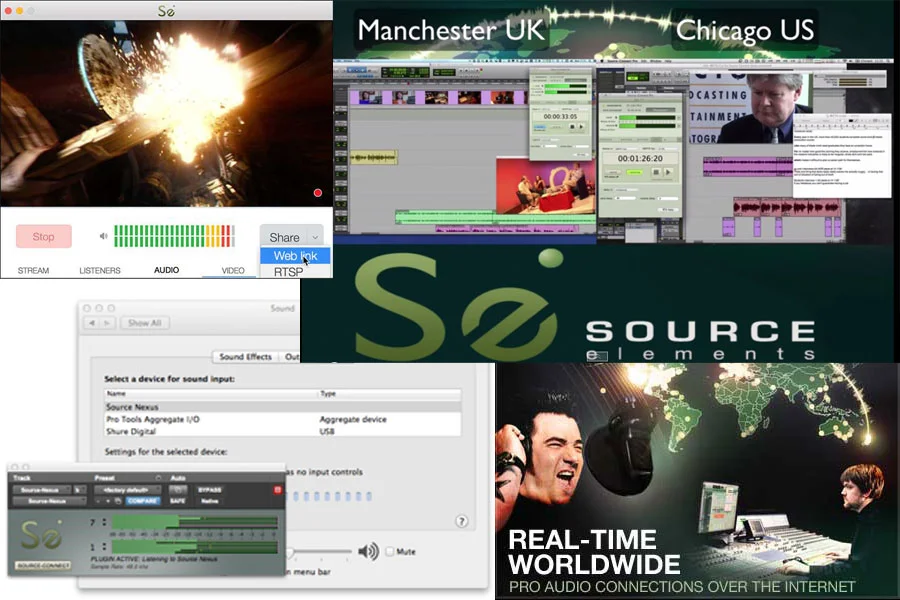The image size is (900, 600).
Task: Click the 'USB' type cell
Action: click(x=327, y=431)
